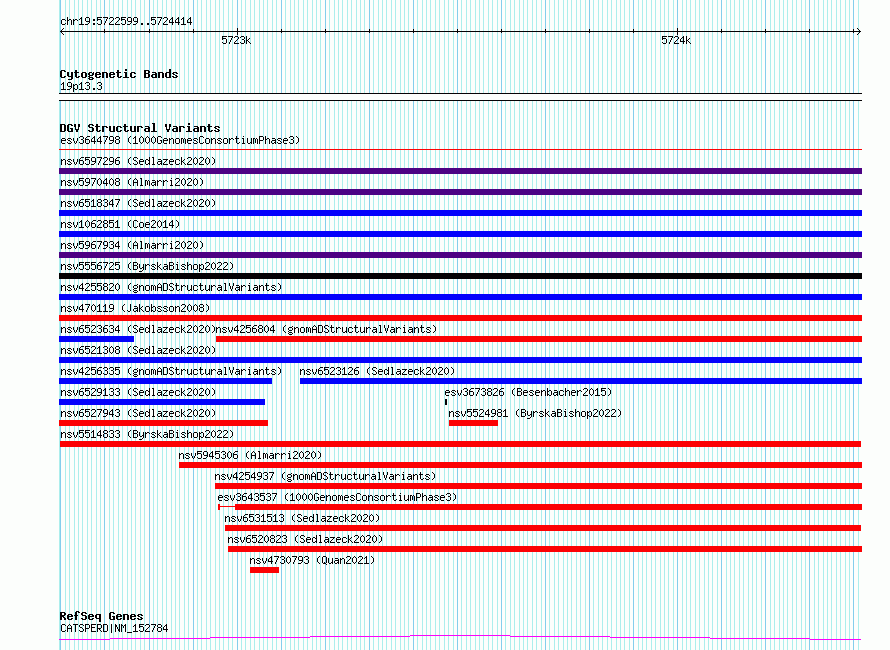Viewport: 890px width, 650px height.
Task: Click the red bar of nsv470119 (Jakobsson2008)
Action: (460, 318)
